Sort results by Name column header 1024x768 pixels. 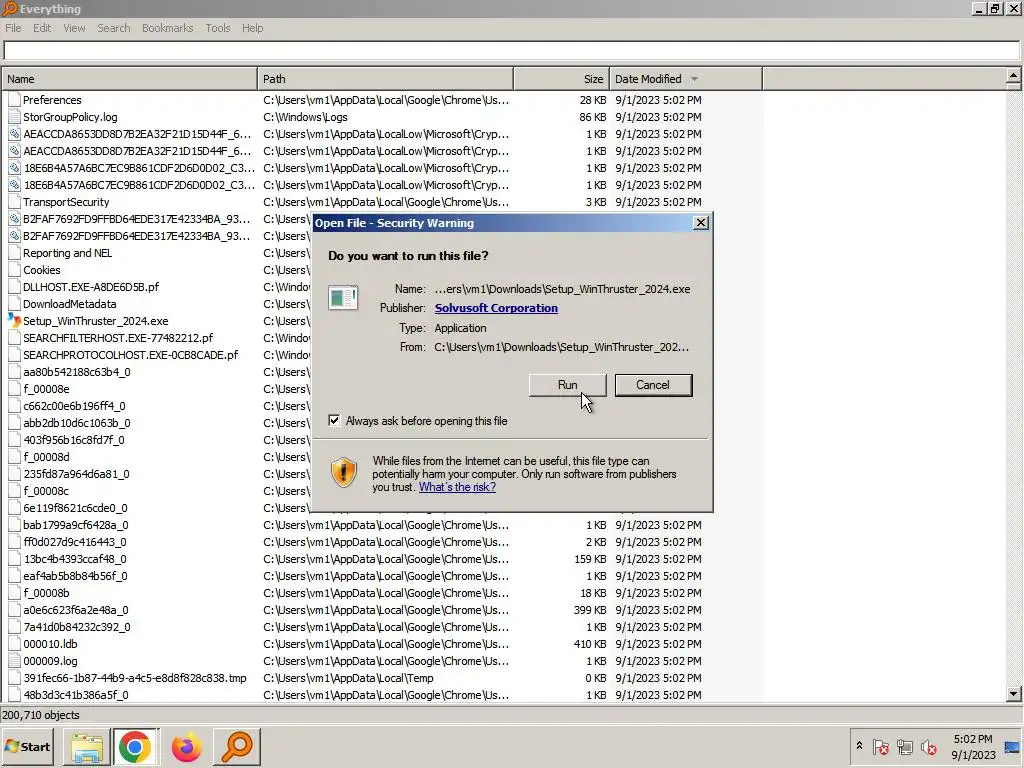(129, 79)
